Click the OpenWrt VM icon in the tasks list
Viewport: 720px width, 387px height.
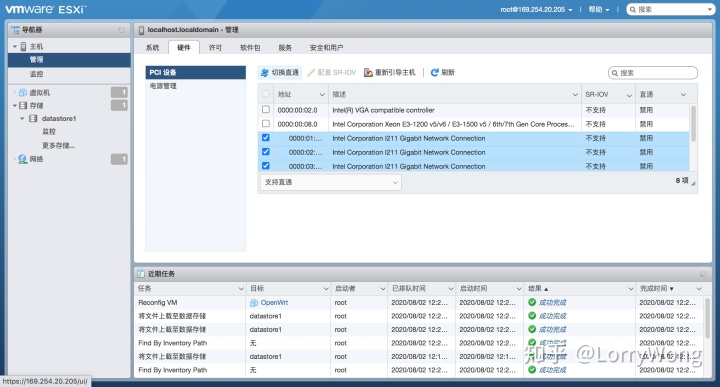pyautogui.click(x=254, y=303)
